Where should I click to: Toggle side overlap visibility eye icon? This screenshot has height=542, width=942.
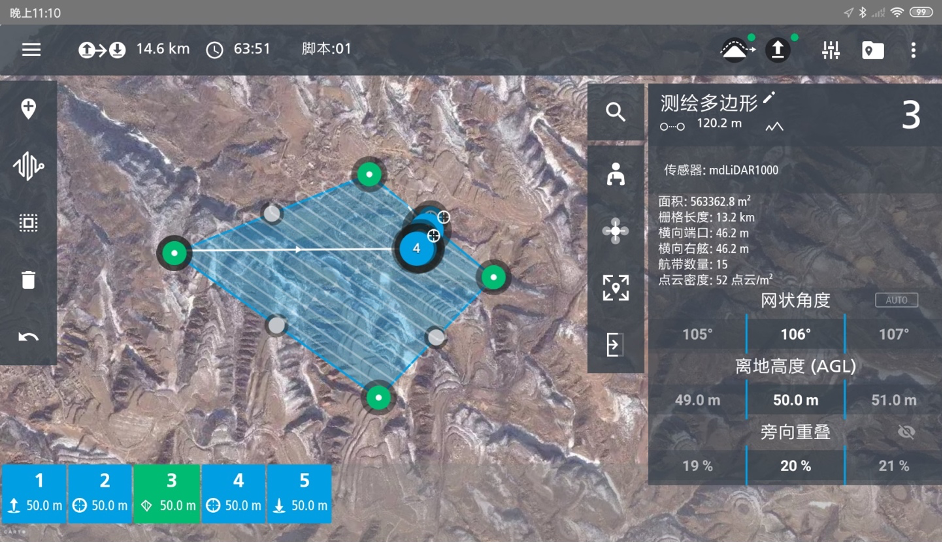click(x=906, y=432)
